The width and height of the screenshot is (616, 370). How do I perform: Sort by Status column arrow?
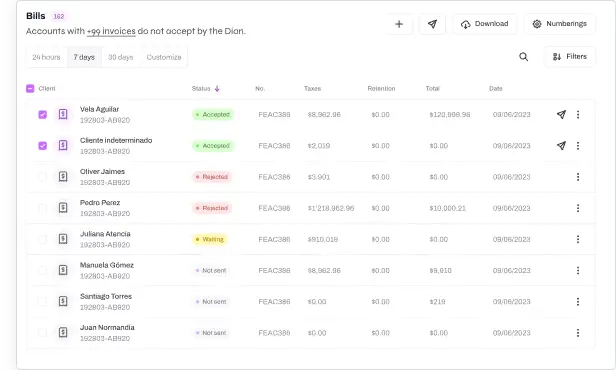(217, 89)
